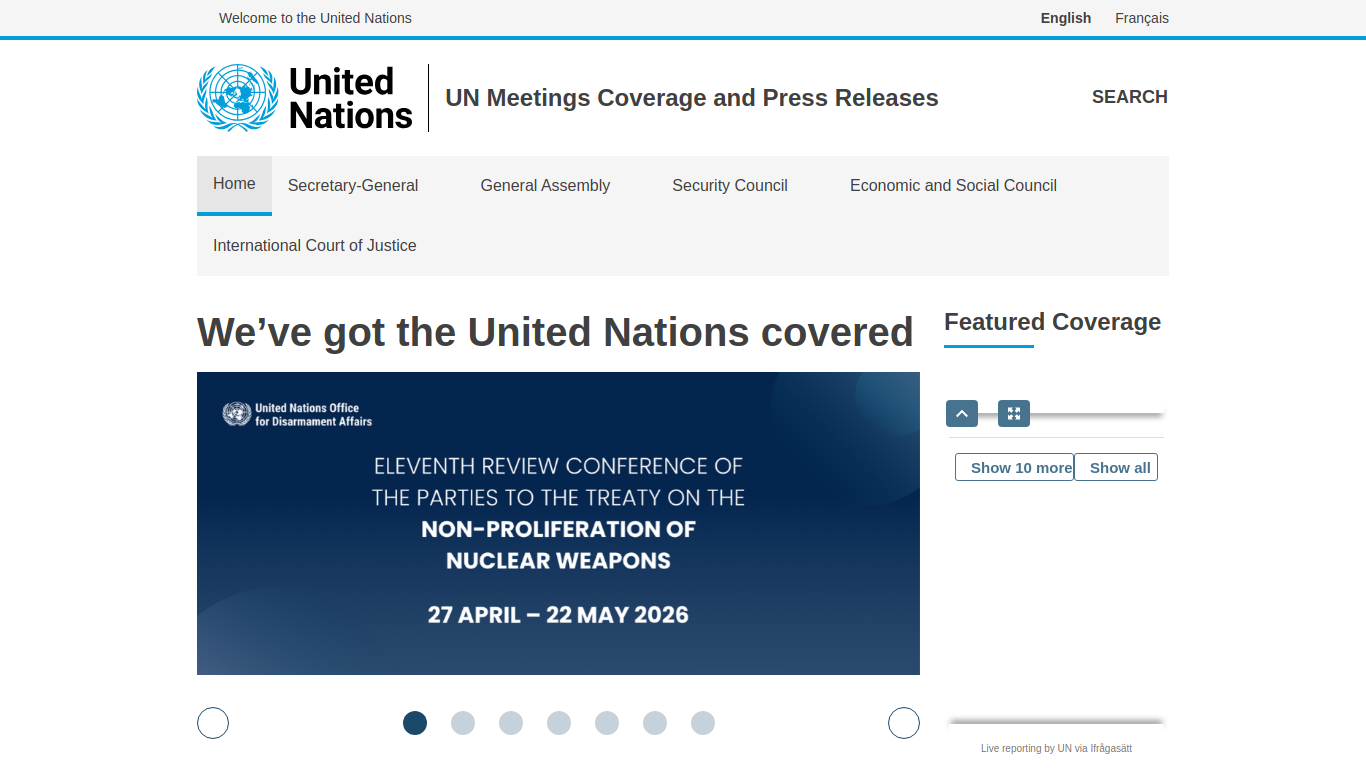Open the SEARCH link in the header
Image resolution: width=1366 pixels, height=768 pixels.
[1130, 97]
